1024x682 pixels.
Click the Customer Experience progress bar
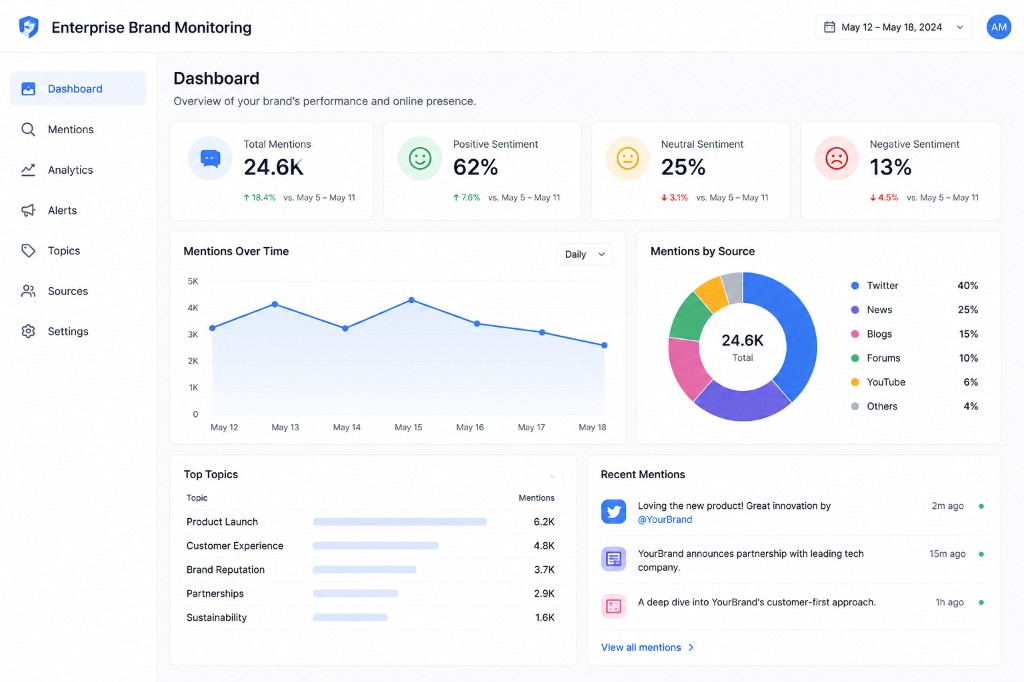pos(376,545)
